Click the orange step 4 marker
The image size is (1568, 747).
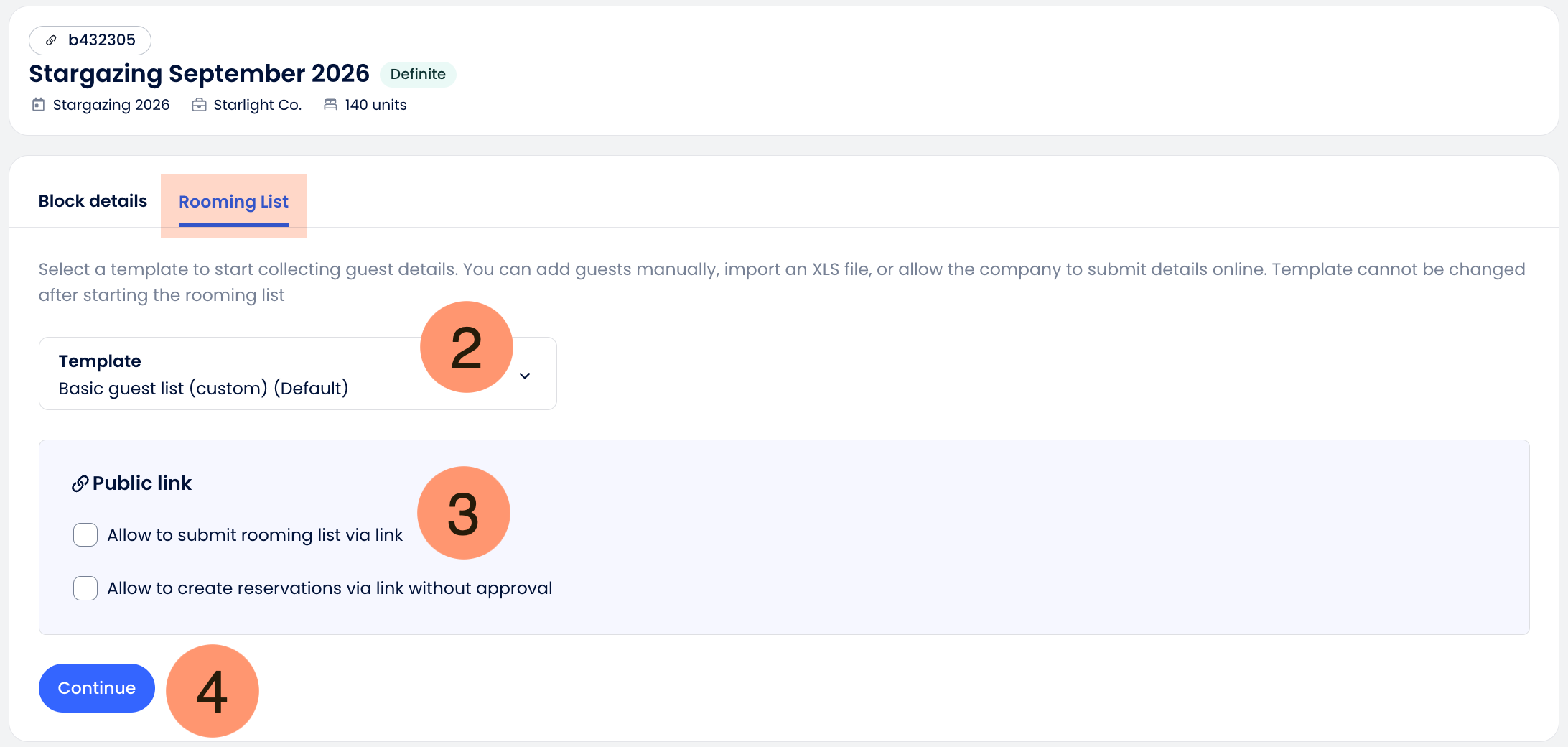click(213, 691)
